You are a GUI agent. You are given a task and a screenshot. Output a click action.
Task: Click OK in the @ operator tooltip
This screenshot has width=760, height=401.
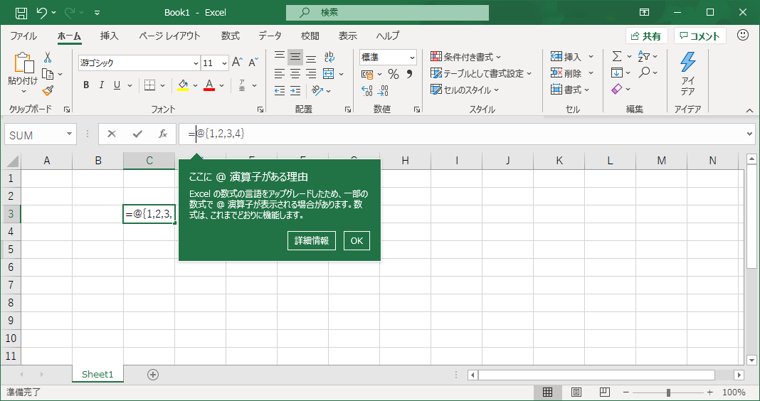coord(357,241)
